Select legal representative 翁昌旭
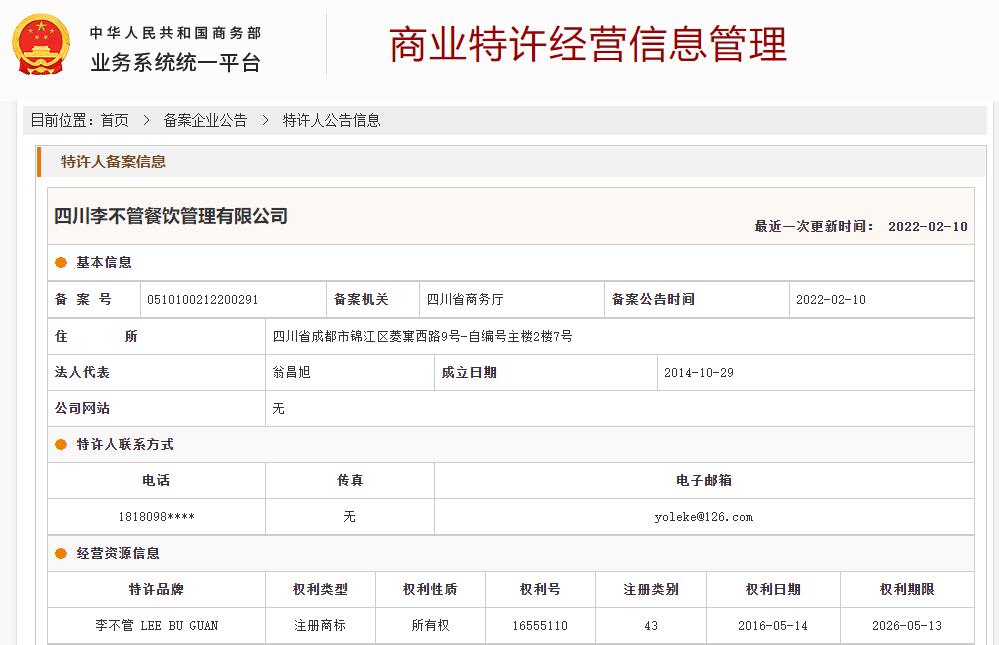Image resolution: width=999 pixels, height=645 pixels. tap(291, 372)
